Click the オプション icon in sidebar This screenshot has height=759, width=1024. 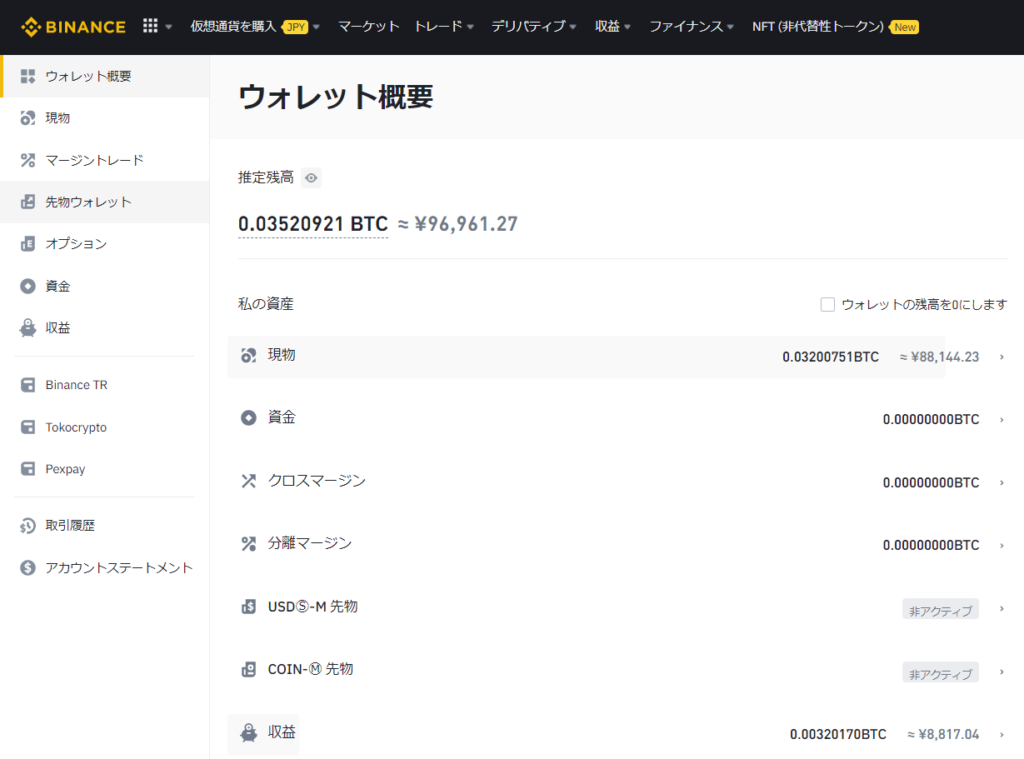pyautogui.click(x=28, y=244)
